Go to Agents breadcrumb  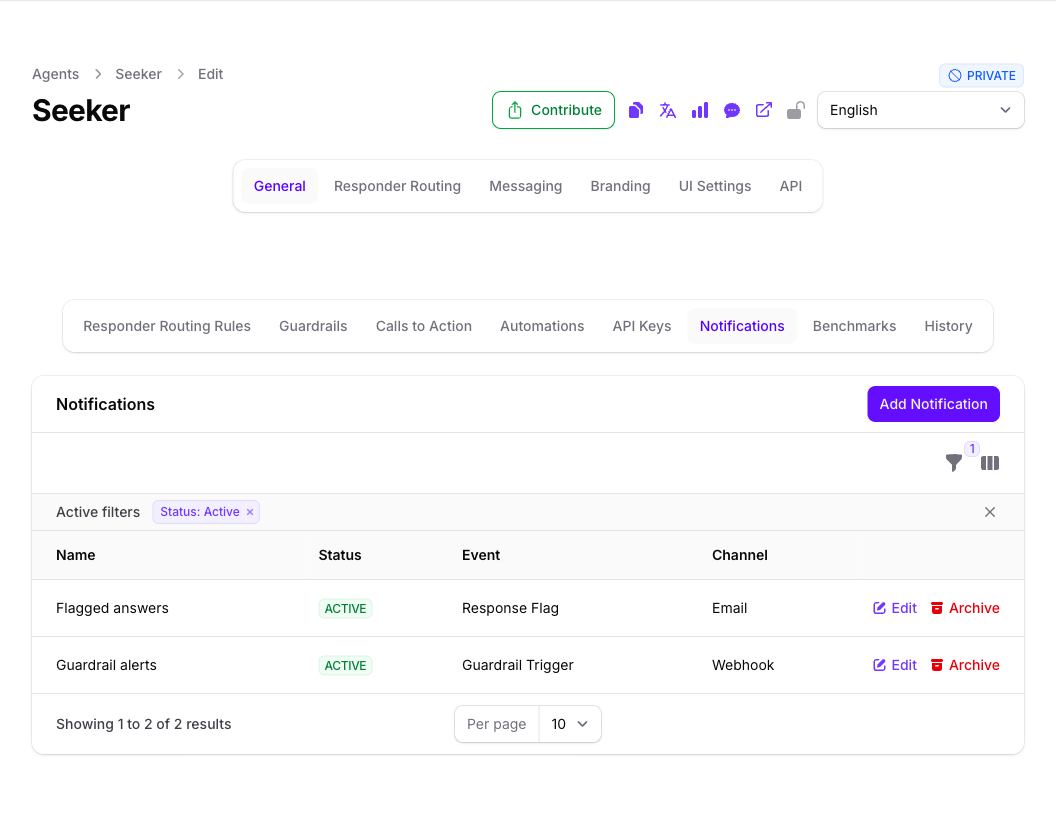[55, 74]
